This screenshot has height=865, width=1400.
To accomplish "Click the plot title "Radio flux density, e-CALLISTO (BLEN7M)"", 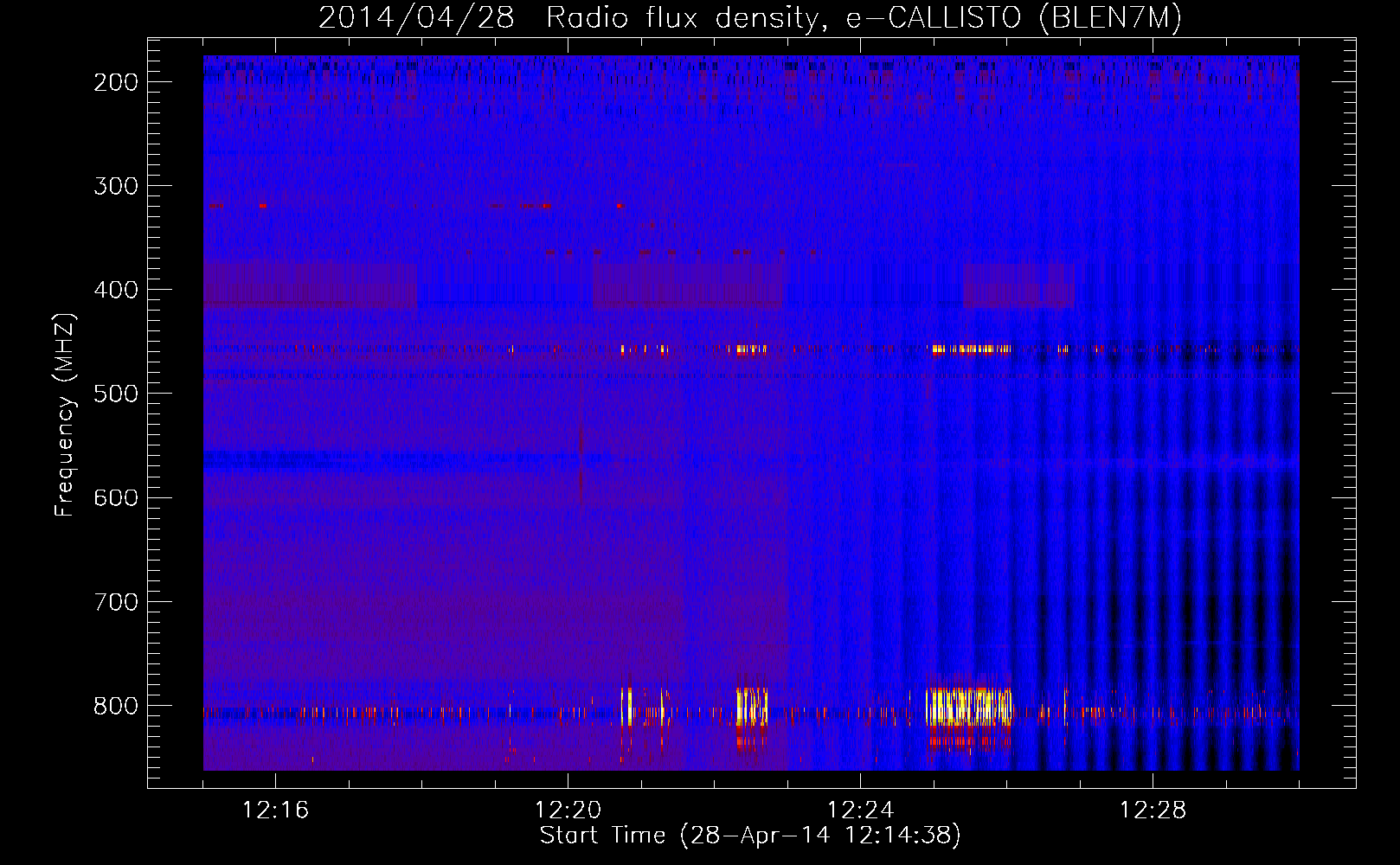I will (x=864, y=18).
